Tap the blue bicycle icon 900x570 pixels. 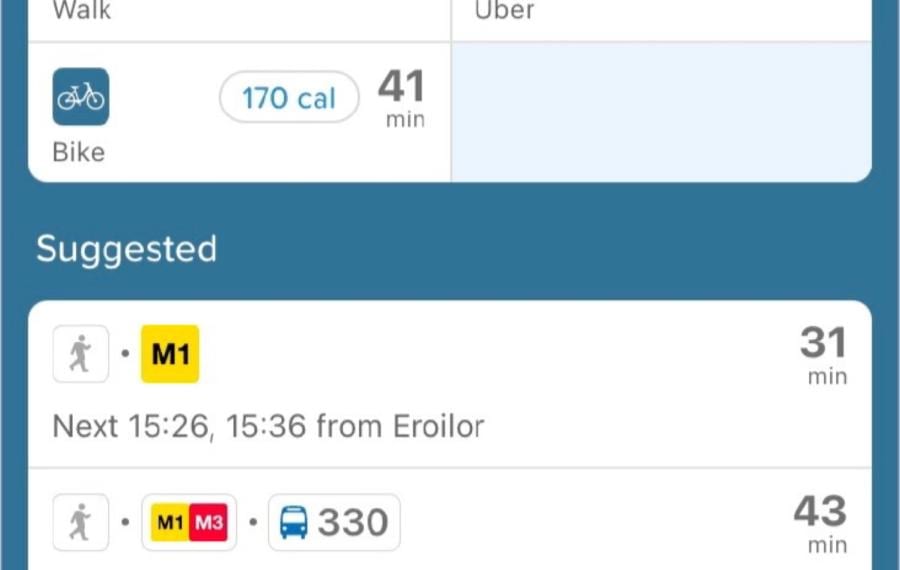pyautogui.click(x=81, y=96)
